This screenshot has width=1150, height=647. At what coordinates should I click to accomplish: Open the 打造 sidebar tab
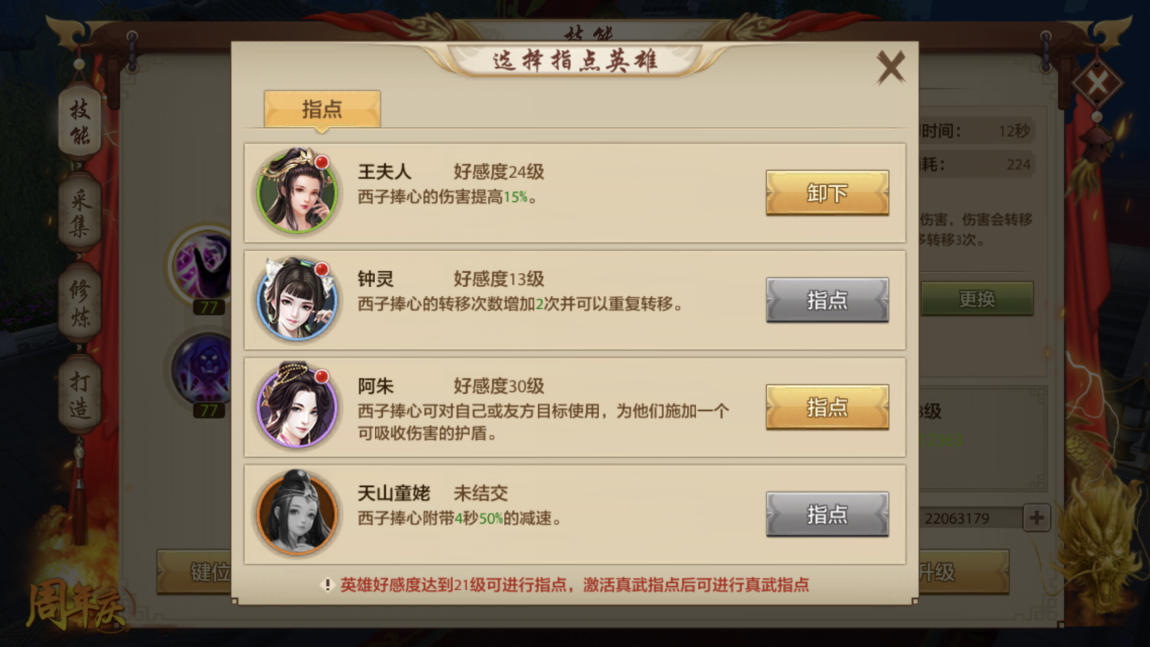pos(80,394)
